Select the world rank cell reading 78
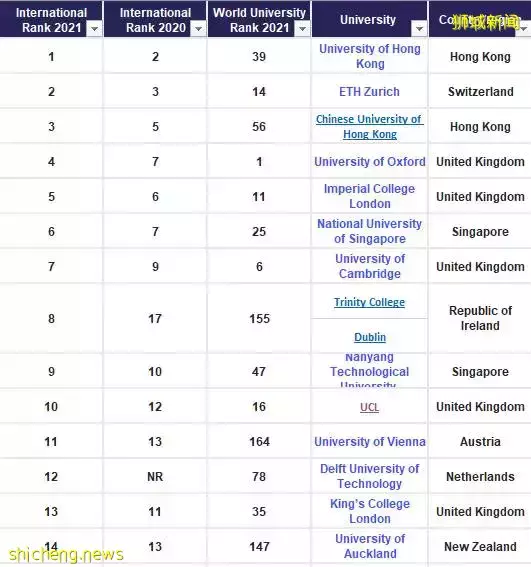This screenshot has width=531, height=567. [259, 477]
